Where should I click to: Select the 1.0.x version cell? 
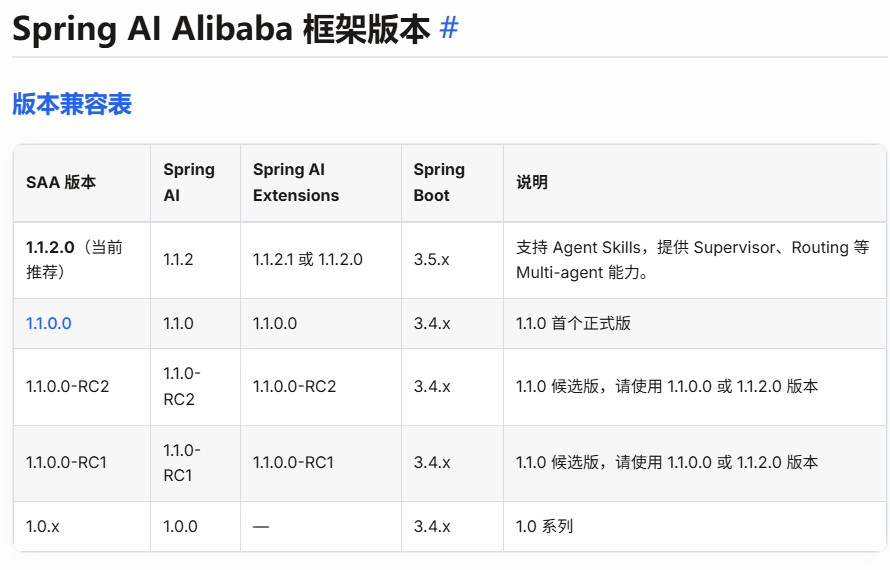(x=82, y=526)
